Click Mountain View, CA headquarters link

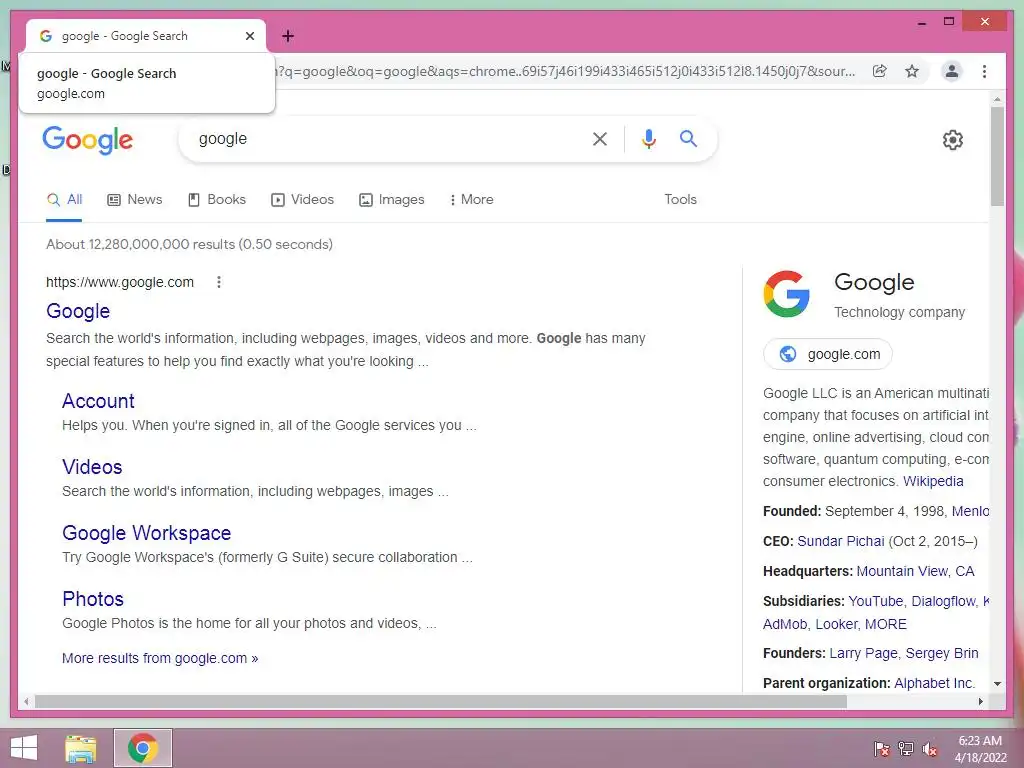915,571
